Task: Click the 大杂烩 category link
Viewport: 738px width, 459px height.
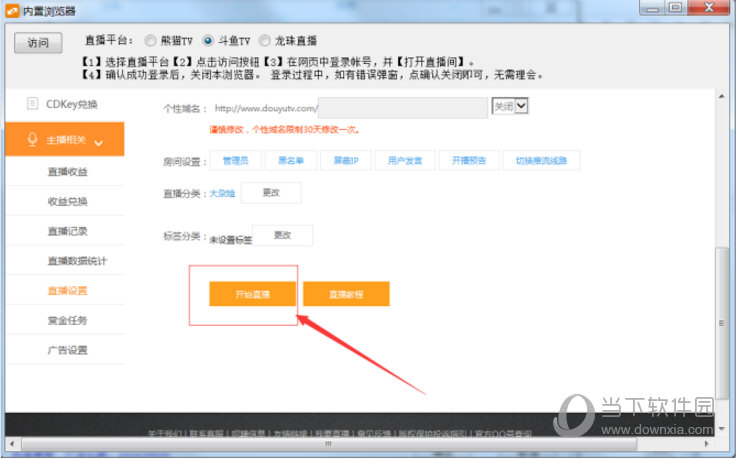Action: 222,193
